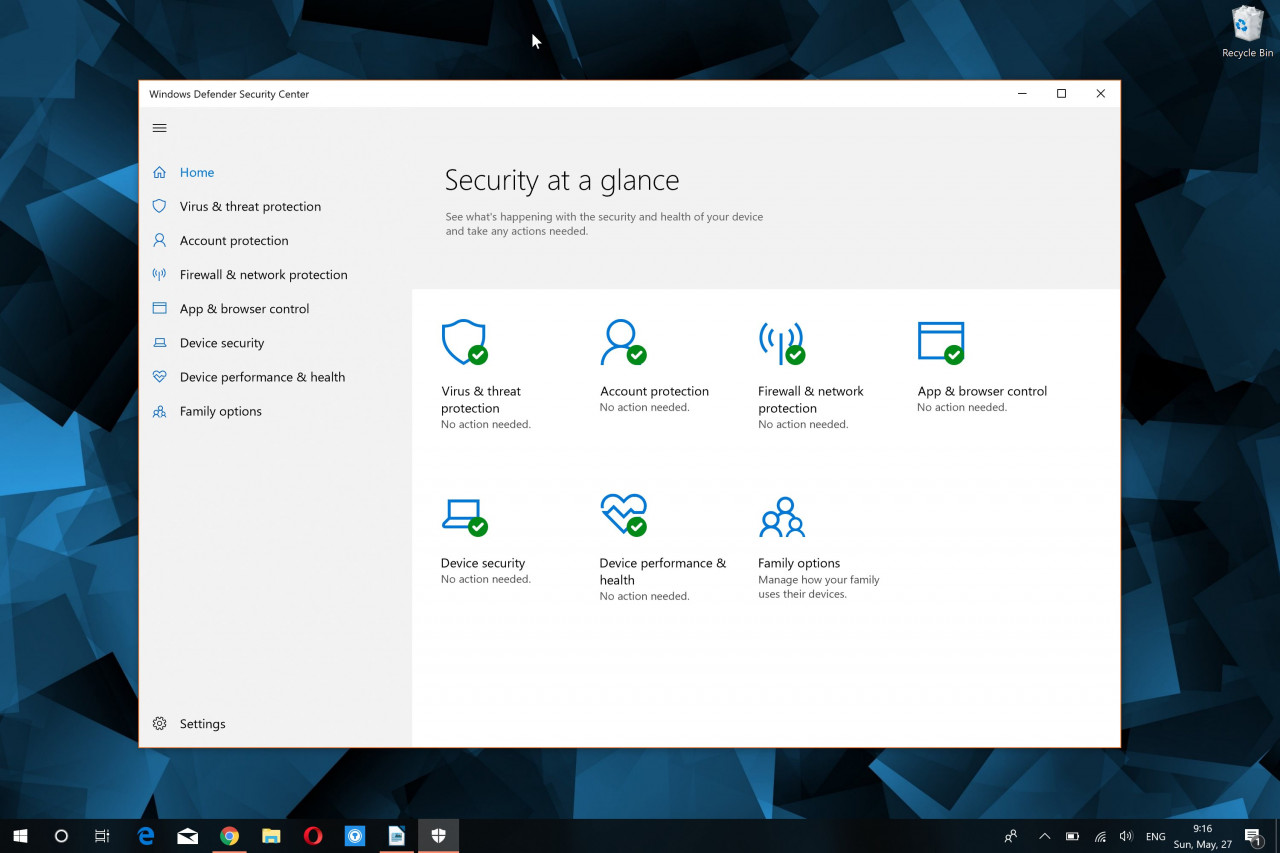Choose Device performance & health in sidebar
This screenshot has height=853, width=1280.
coord(262,377)
